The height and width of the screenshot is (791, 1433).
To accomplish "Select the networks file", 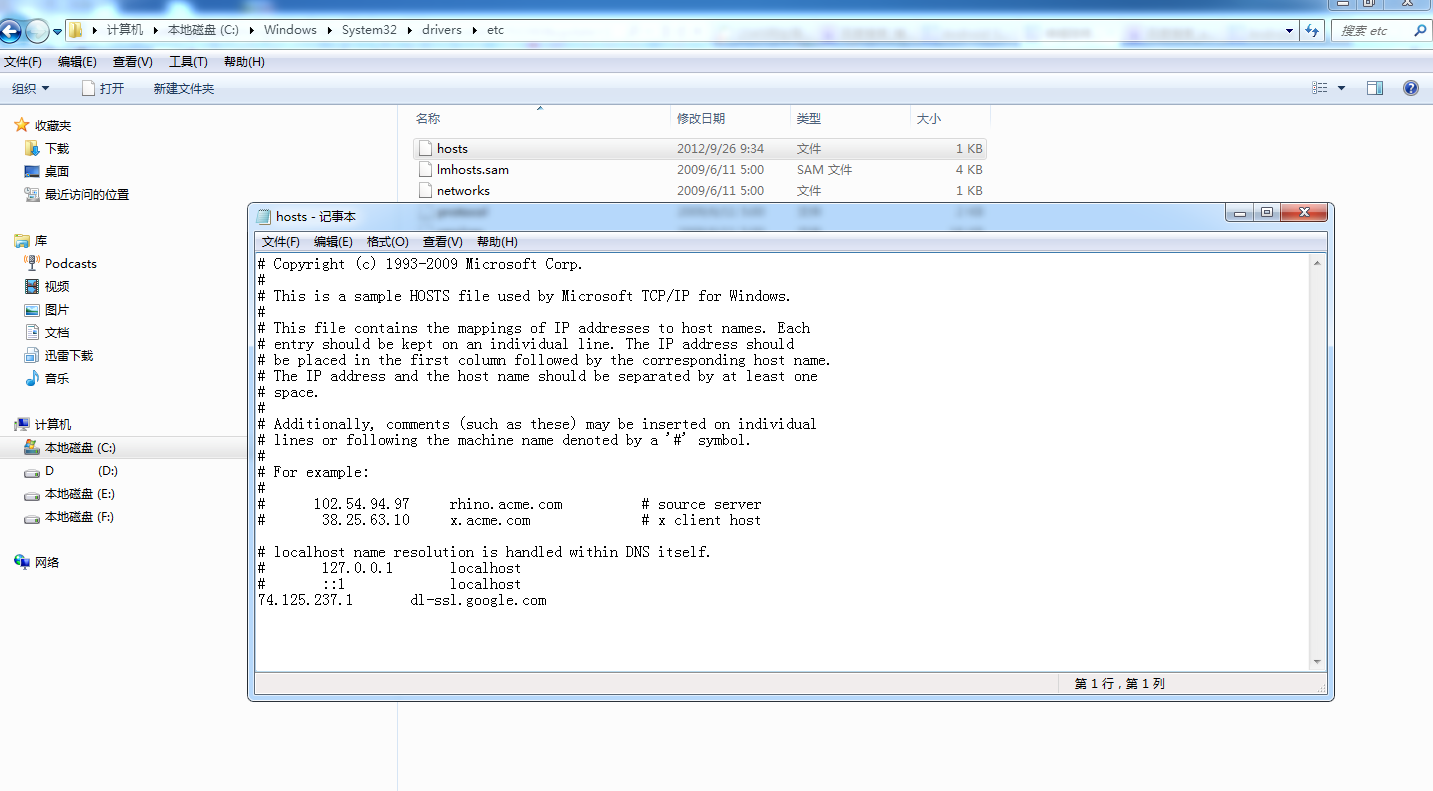I will click(699, 191).
